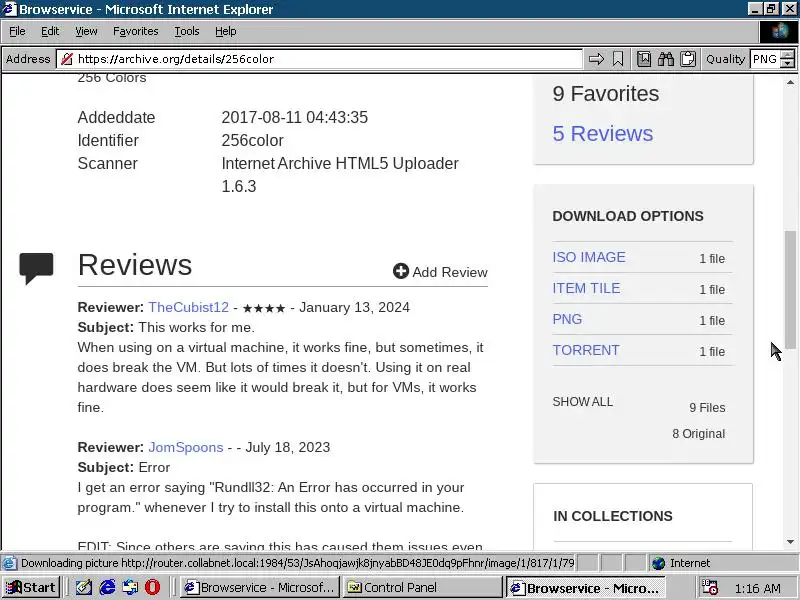Image resolution: width=800 pixels, height=600 pixels.
Task: Open the View menu
Action: 86,32
